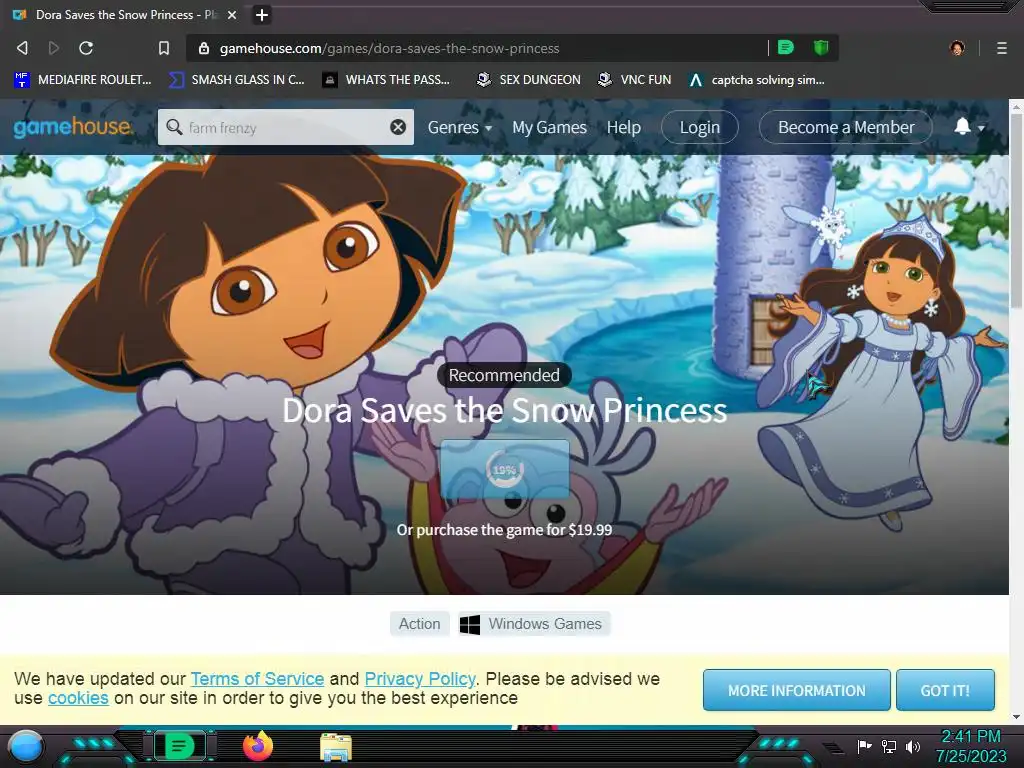Clear the search field with the X icon
Viewport: 1024px width, 768px height.
pyautogui.click(x=398, y=127)
